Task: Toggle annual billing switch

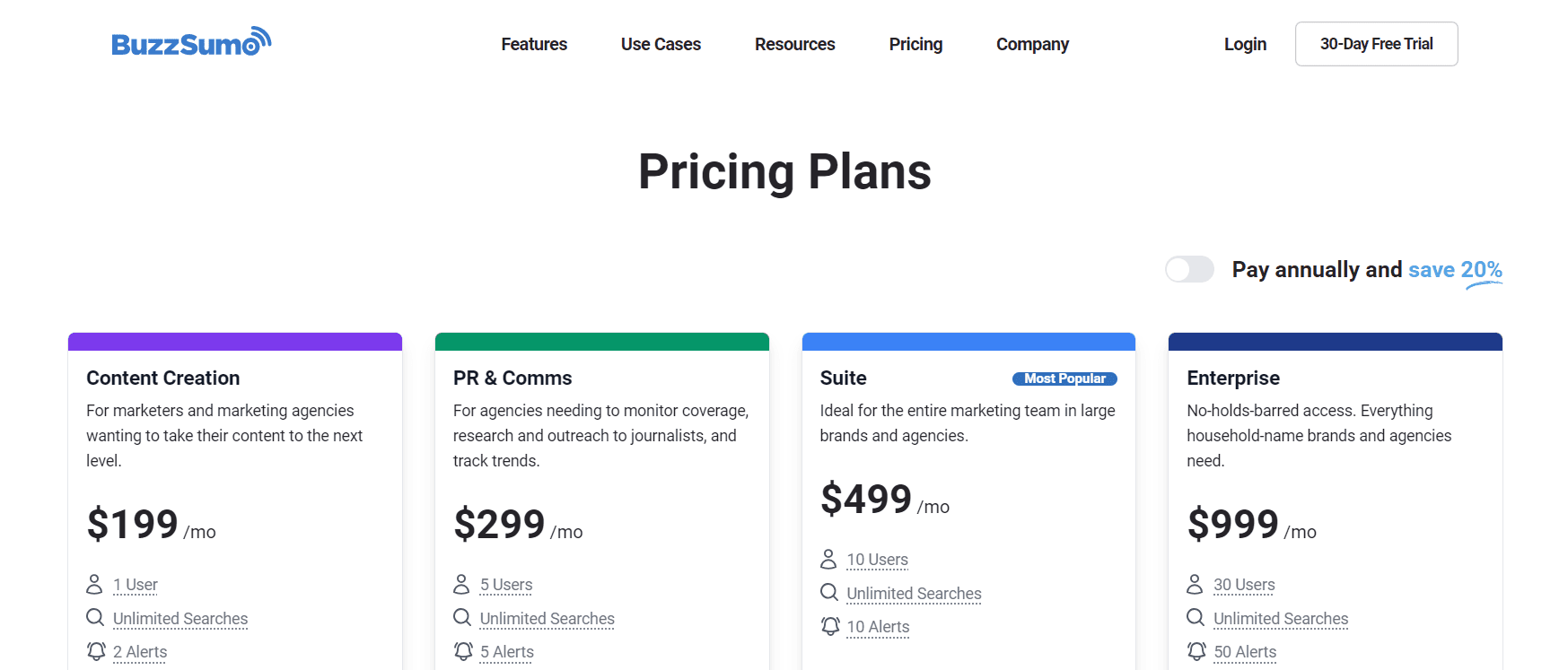Action: coord(1189,269)
